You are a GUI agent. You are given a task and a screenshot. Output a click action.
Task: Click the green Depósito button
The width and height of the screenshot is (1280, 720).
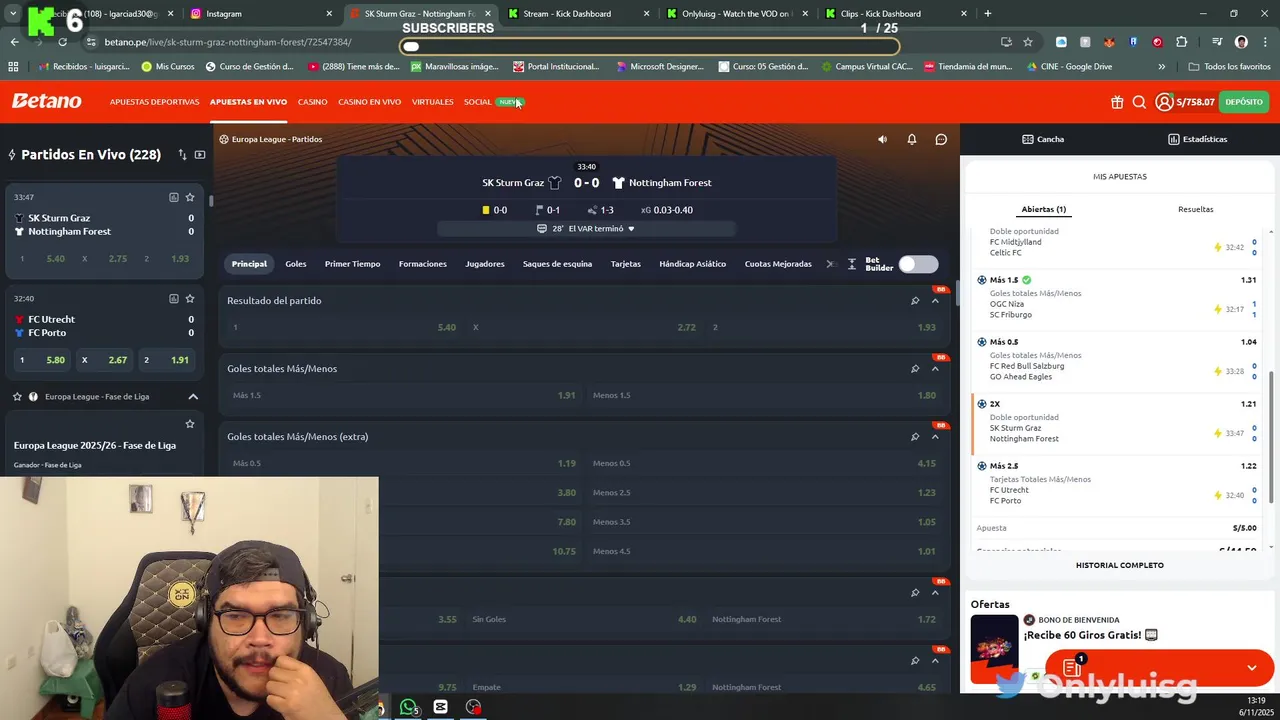click(x=1244, y=102)
